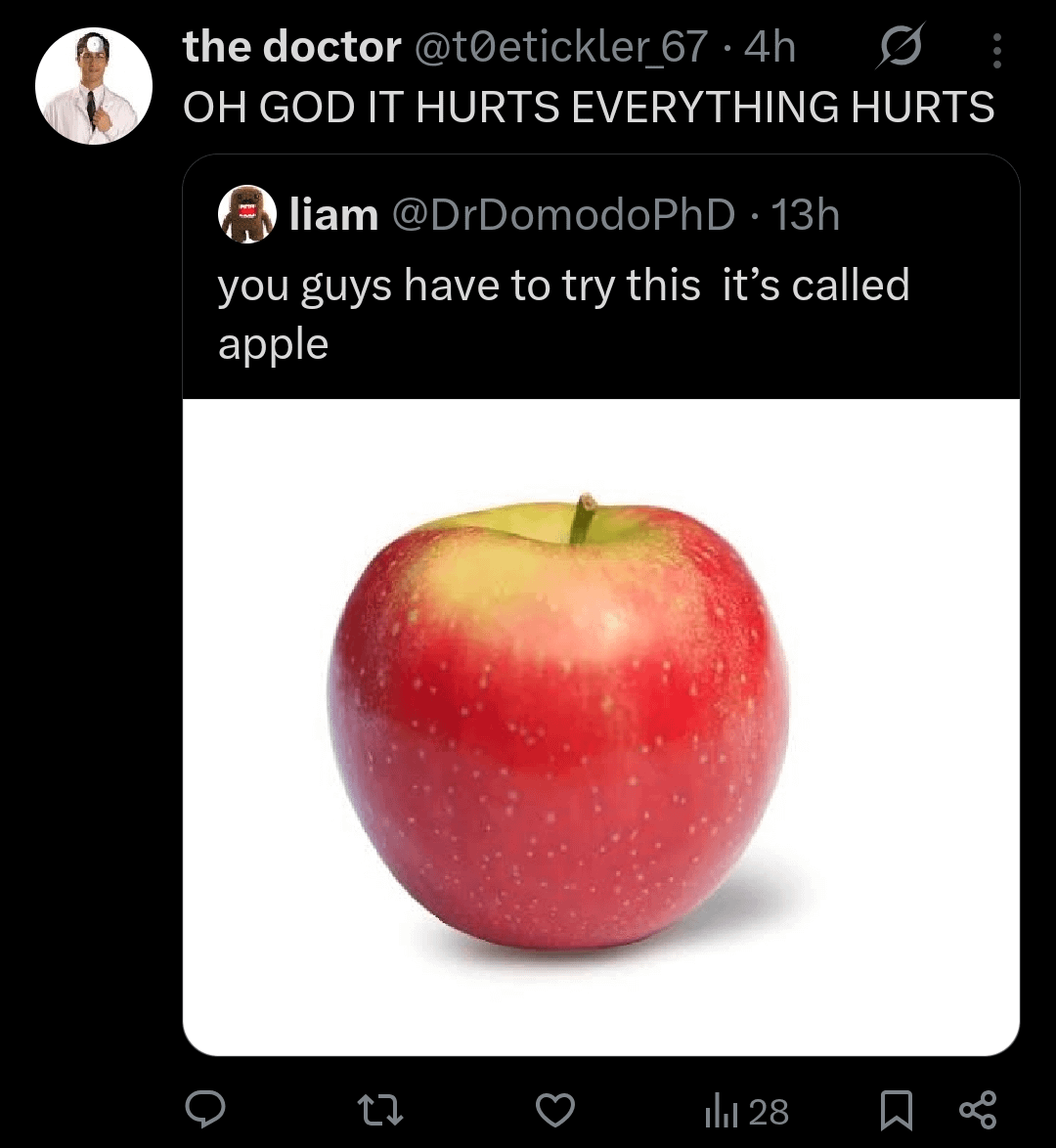Bookmark this tweet
The width and height of the screenshot is (1056, 1148).
tap(897, 1110)
